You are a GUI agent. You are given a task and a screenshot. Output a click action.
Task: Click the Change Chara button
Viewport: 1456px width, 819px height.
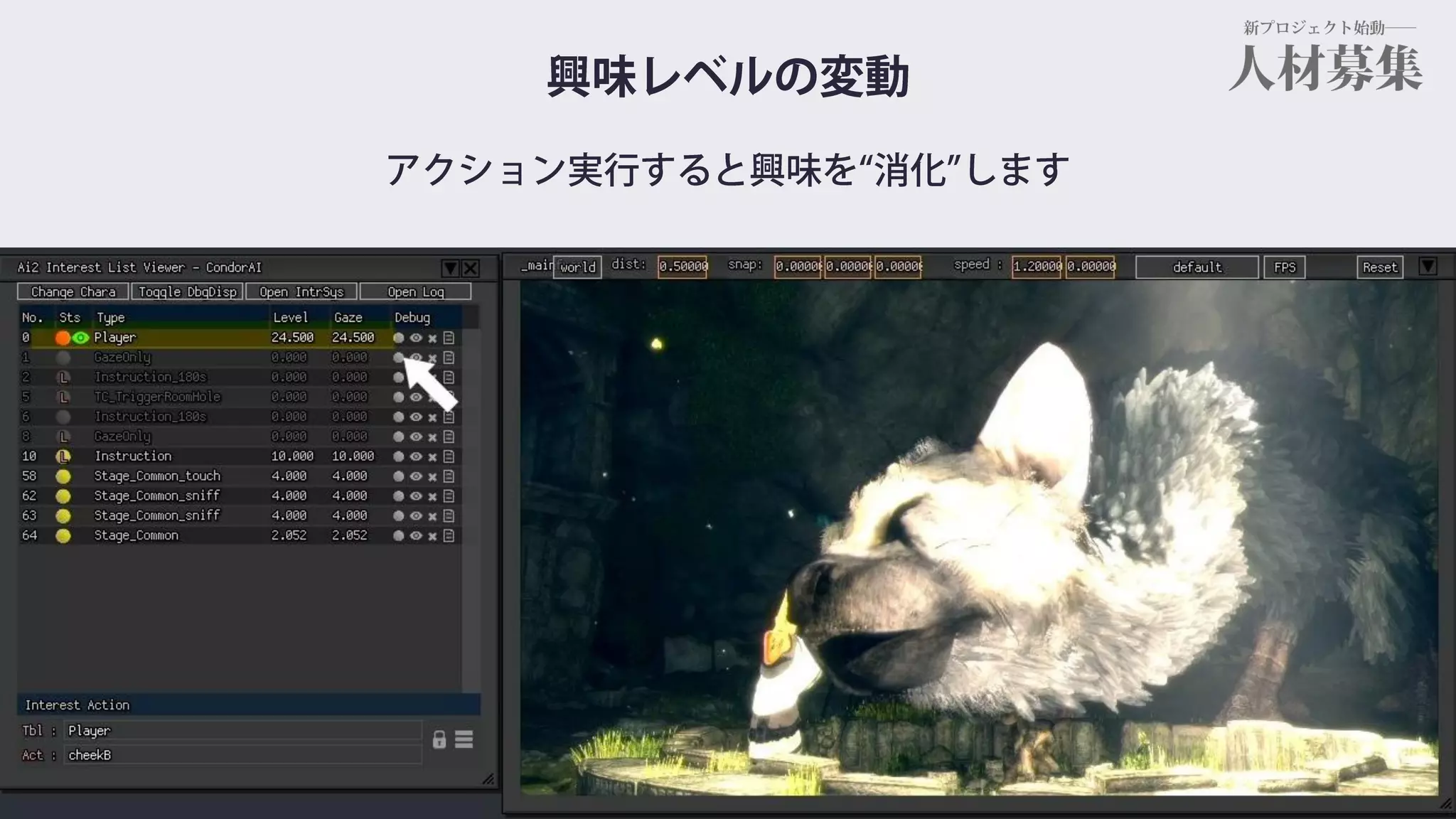pos(73,291)
